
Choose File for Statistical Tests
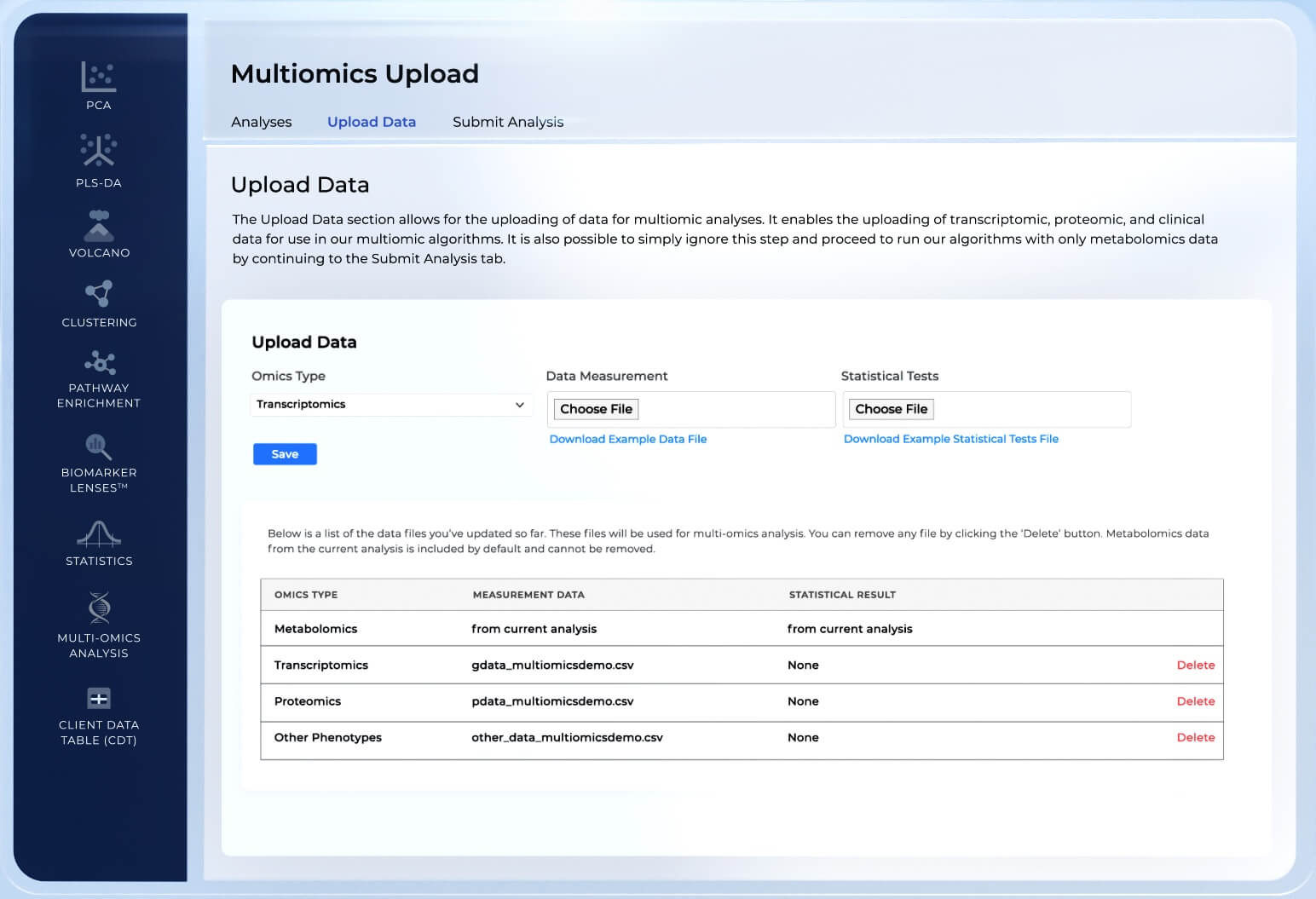point(892,409)
